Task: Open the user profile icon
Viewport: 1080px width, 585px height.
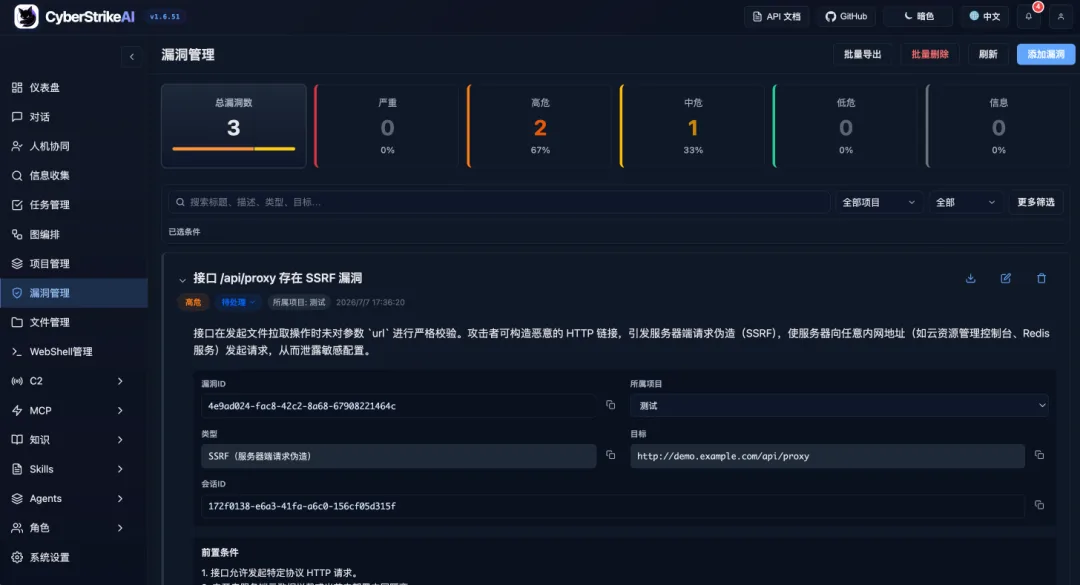Action: point(1061,17)
